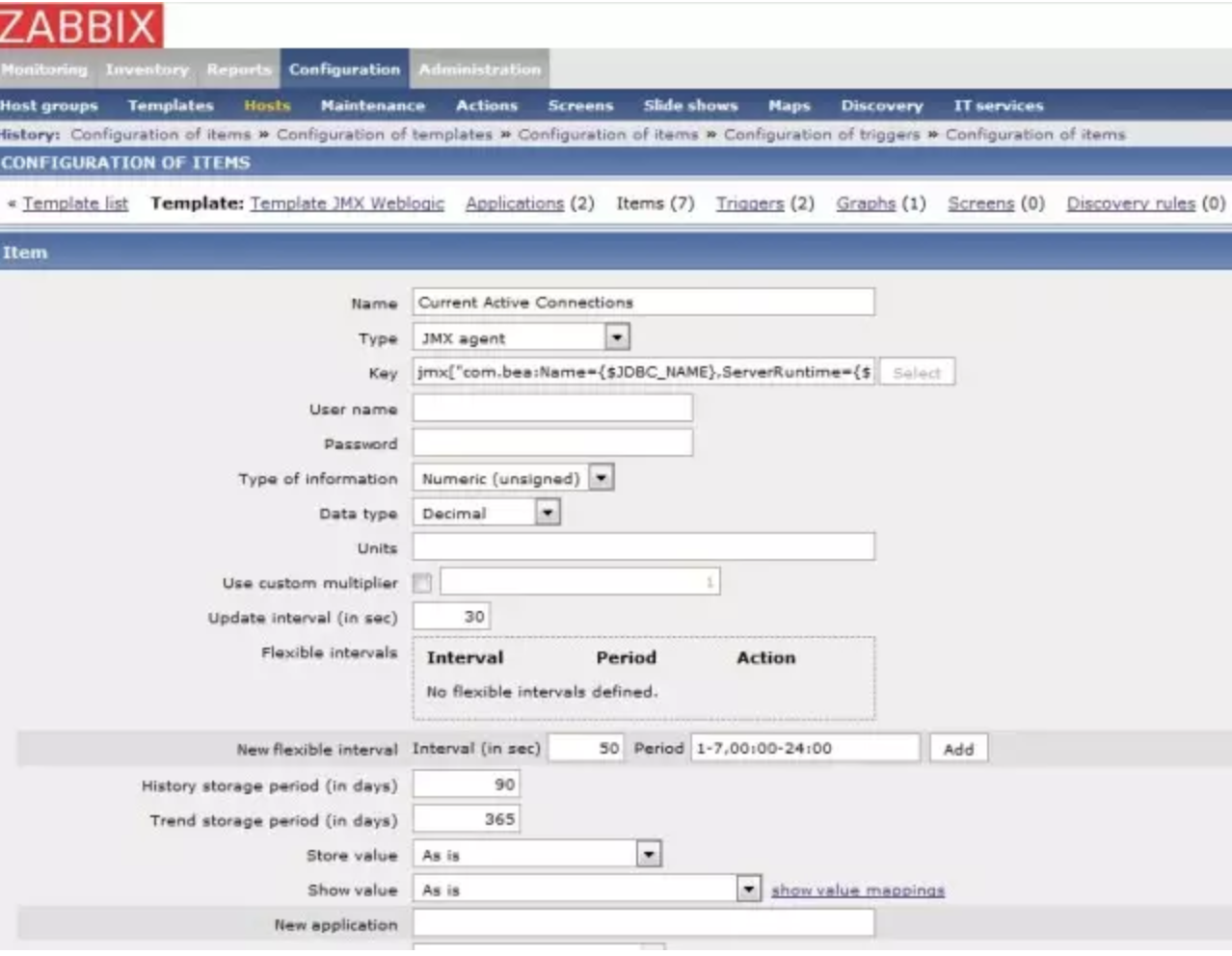1232x956 pixels.
Task: Open the Administration tab
Action: pyautogui.click(x=479, y=69)
